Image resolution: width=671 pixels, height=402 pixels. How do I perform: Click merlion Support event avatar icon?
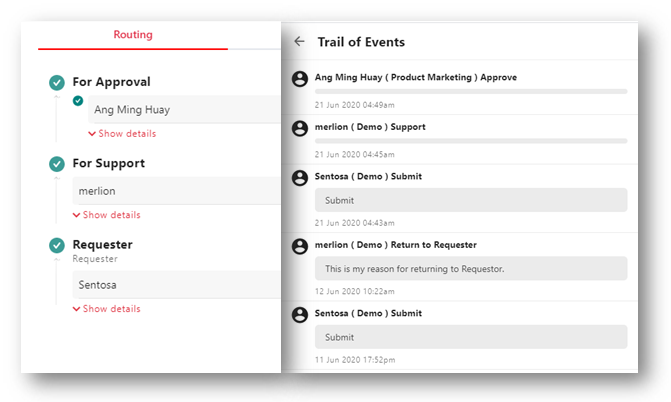coord(300,128)
